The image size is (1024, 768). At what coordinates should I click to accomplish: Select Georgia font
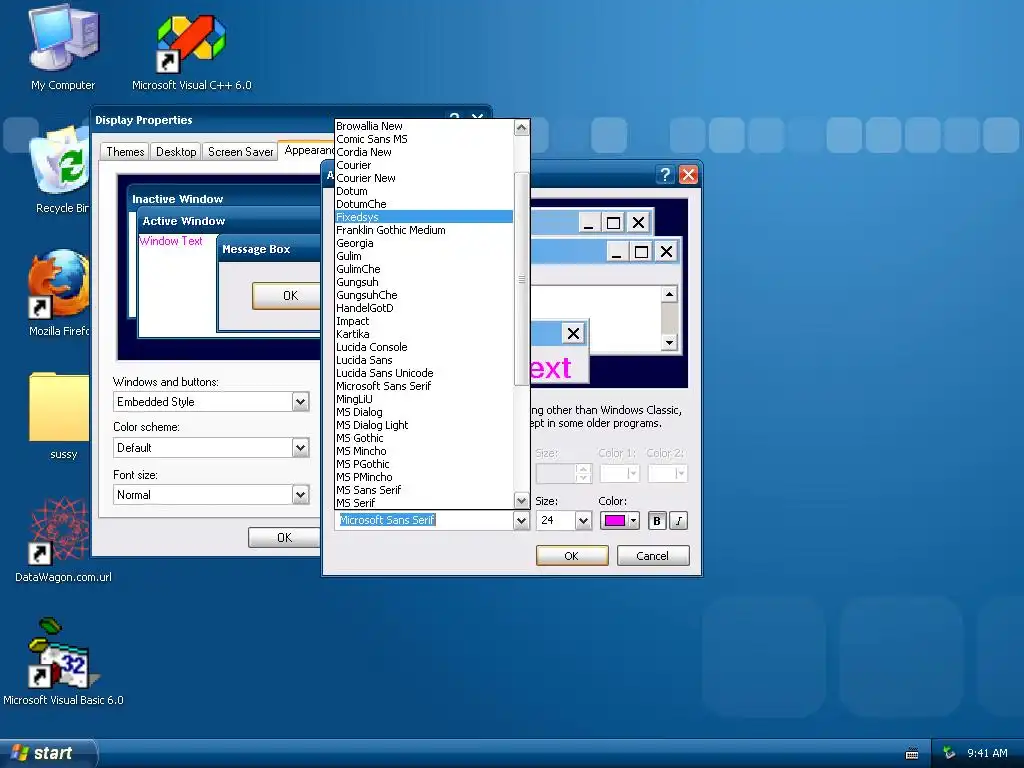pyautogui.click(x=424, y=243)
